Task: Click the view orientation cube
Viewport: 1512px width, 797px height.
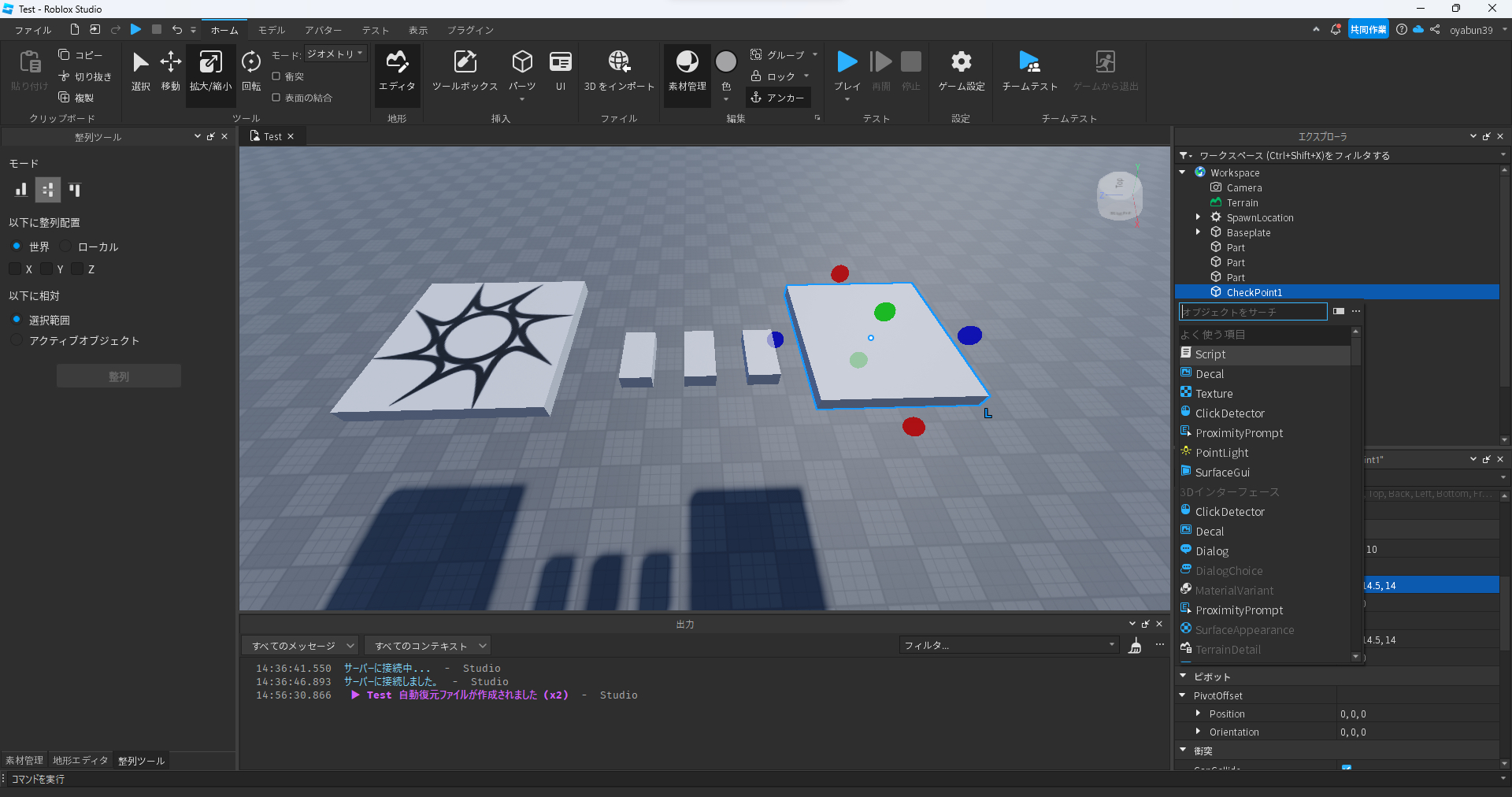Action: [x=1119, y=196]
